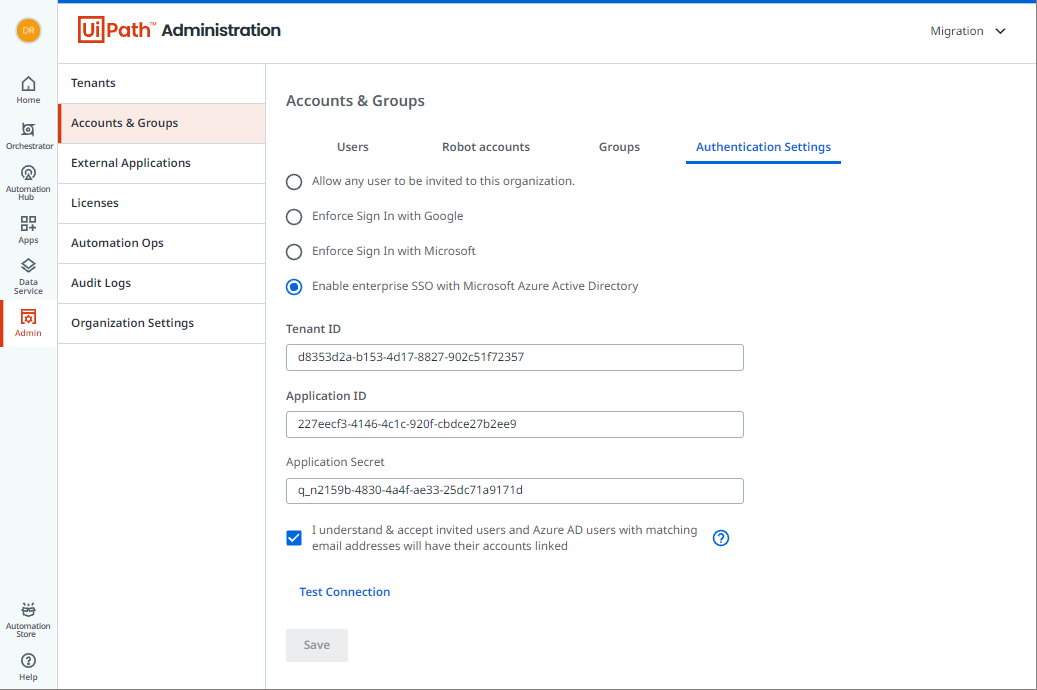Select Enable enterprise SSO with Azure AD
Image resolution: width=1037 pixels, height=690 pixels.
coord(294,287)
